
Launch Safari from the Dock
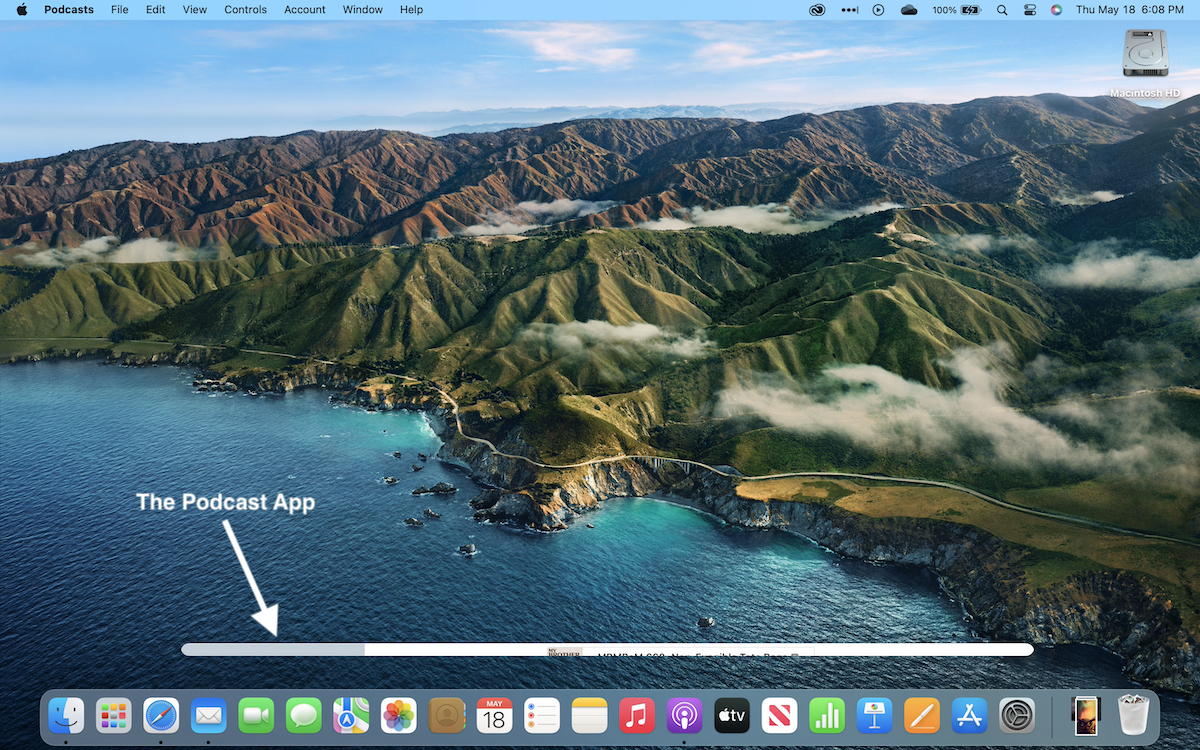(162, 716)
